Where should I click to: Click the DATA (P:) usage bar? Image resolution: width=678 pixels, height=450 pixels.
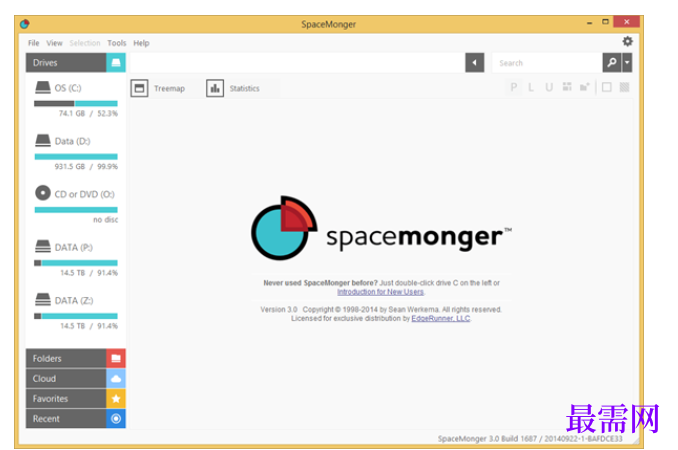click(x=76, y=263)
